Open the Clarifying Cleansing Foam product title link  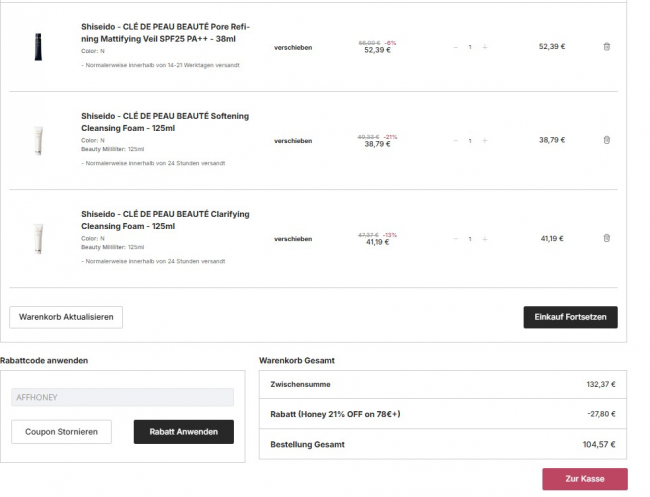coord(165,219)
